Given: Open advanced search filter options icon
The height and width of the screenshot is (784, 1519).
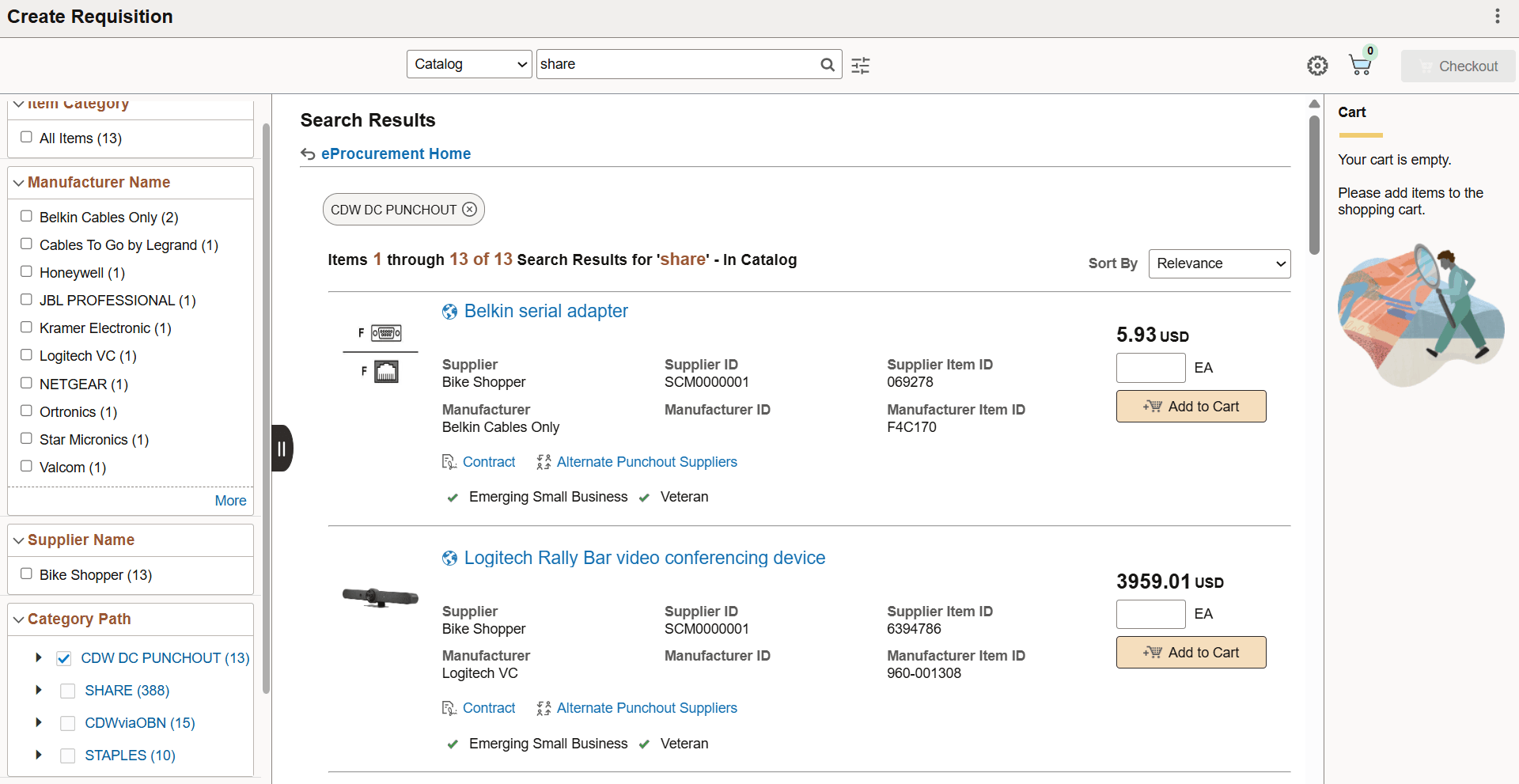Looking at the screenshot, I should (x=861, y=66).
